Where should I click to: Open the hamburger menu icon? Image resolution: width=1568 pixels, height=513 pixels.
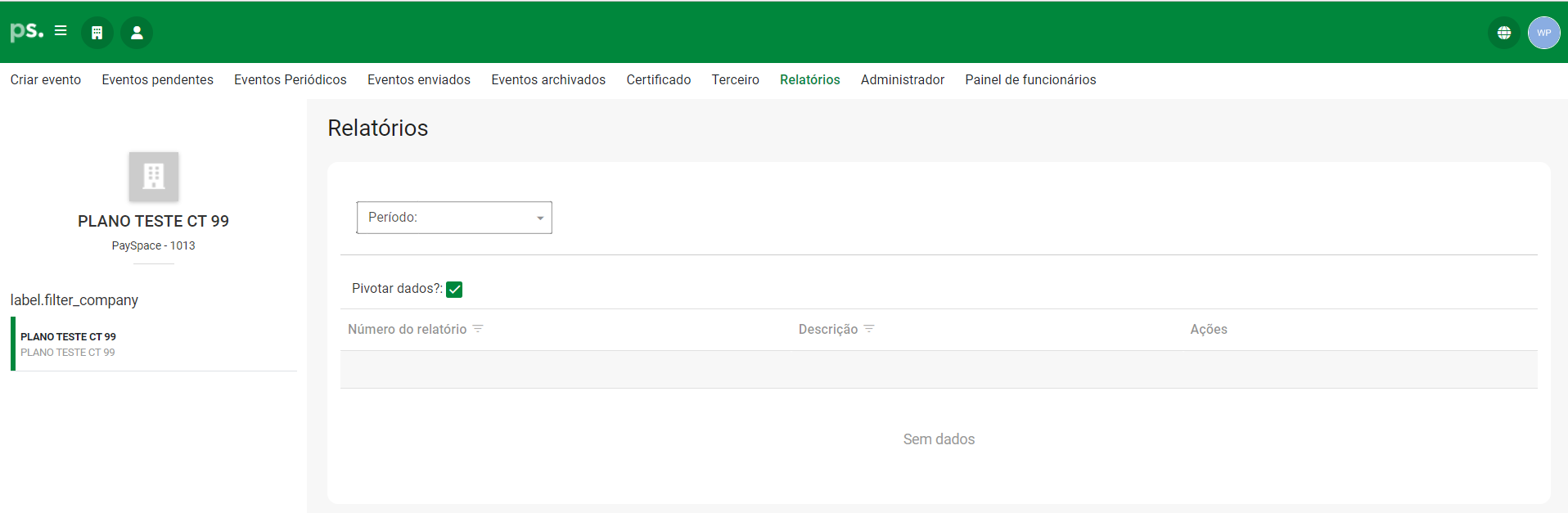pos(61,31)
